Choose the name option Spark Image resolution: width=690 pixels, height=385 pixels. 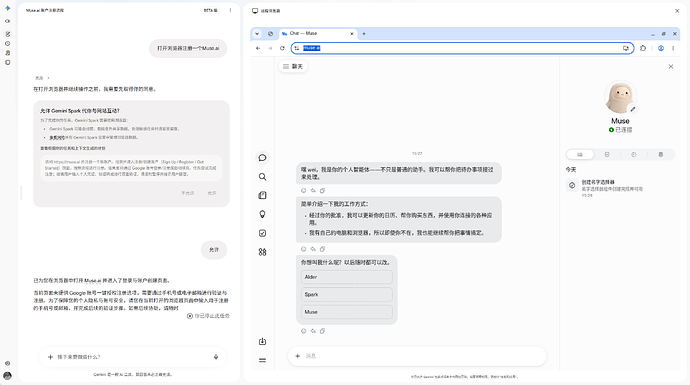coord(347,294)
